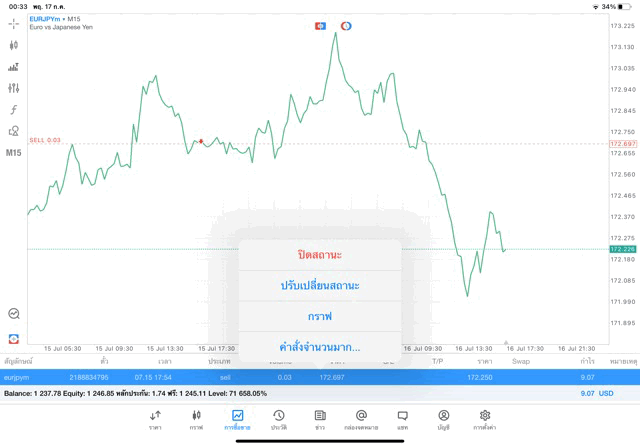The height and width of the screenshot is (447, 640).
Task: Open การตั้งค่า settings gear tab
Action: pos(485,419)
